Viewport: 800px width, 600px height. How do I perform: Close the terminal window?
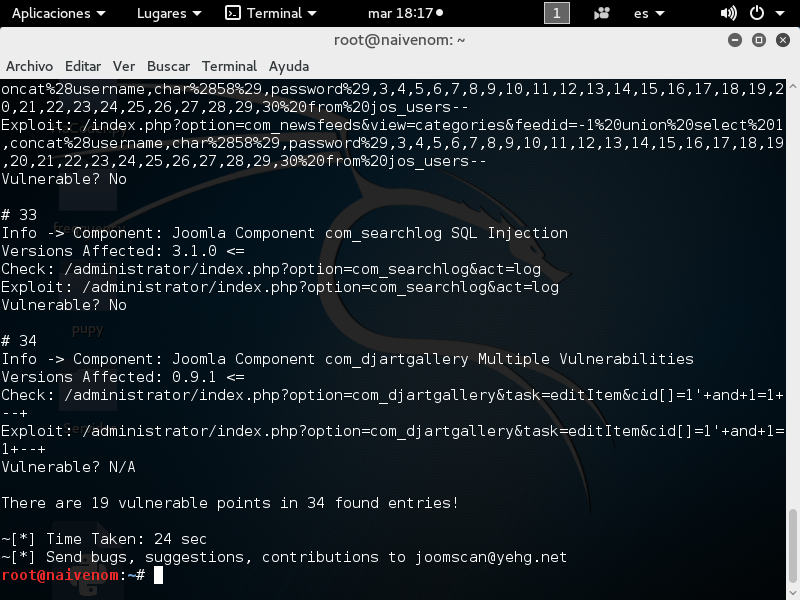(x=783, y=40)
